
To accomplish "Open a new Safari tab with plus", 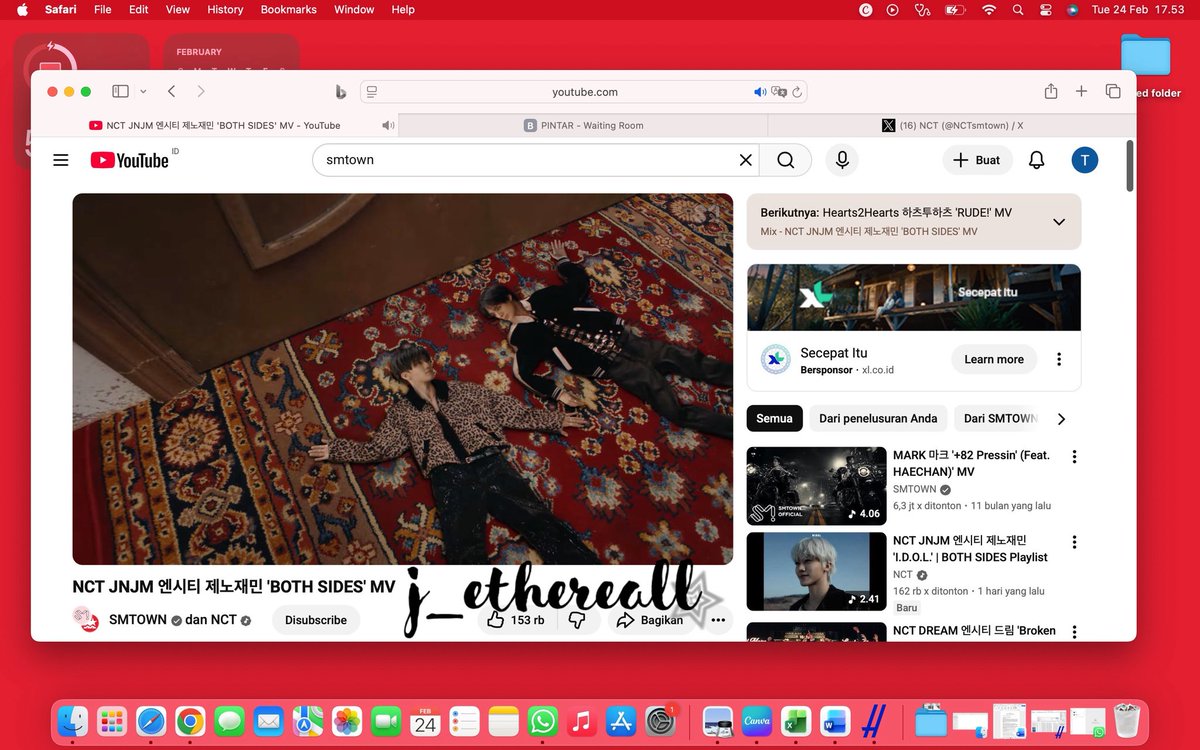I will (1081, 91).
